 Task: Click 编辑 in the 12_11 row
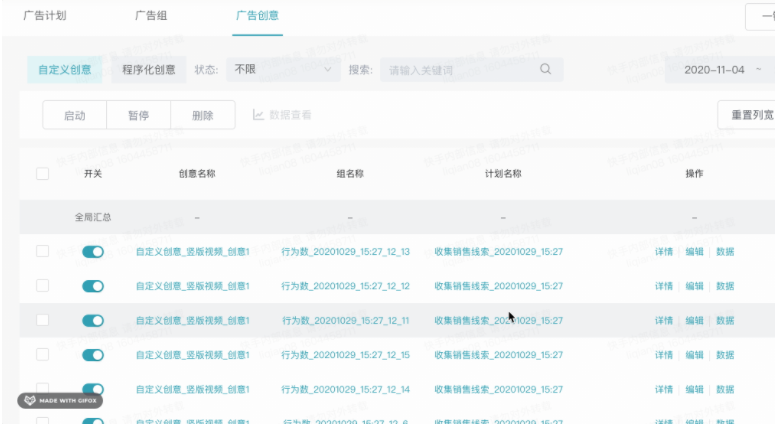click(694, 320)
